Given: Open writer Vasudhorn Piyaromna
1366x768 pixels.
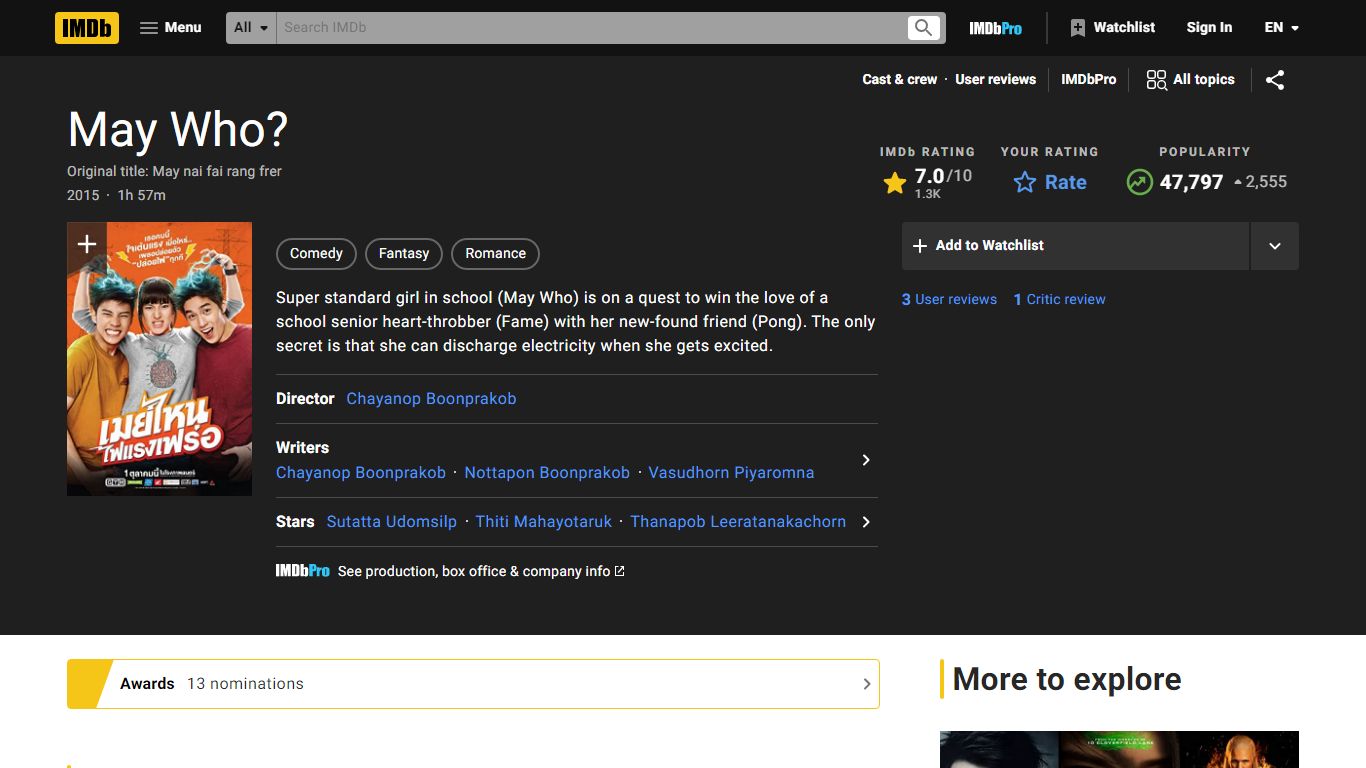Looking at the screenshot, I should (x=731, y=472).
